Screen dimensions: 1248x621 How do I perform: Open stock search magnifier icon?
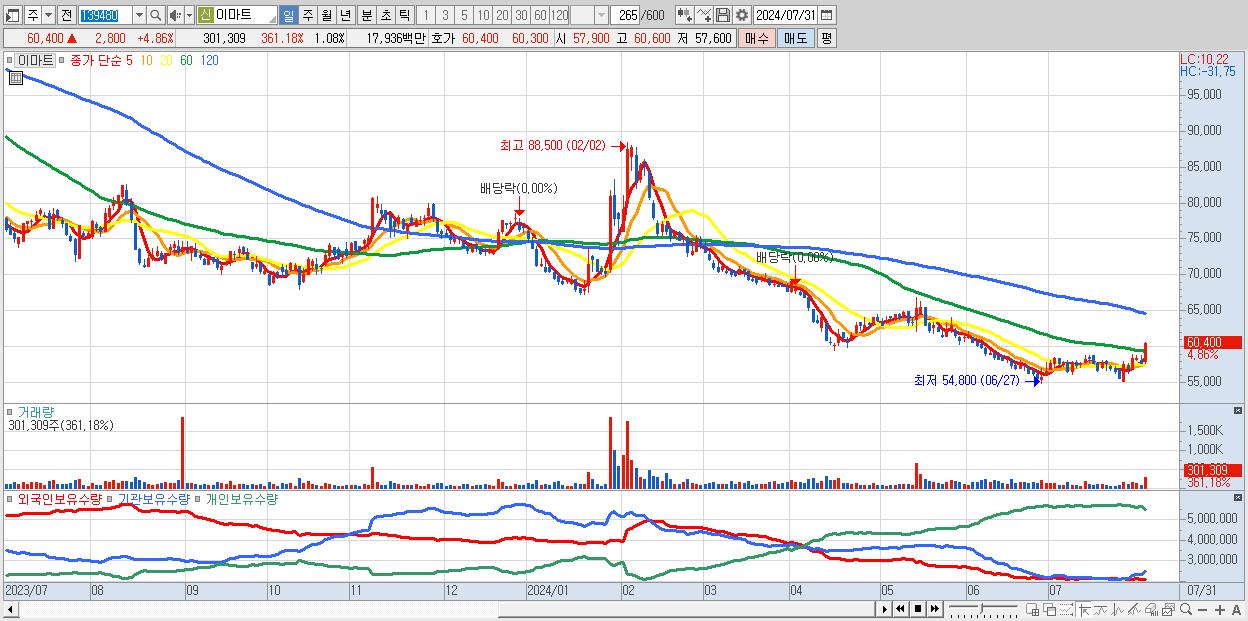pyautogui.click(x=156, y=15)
